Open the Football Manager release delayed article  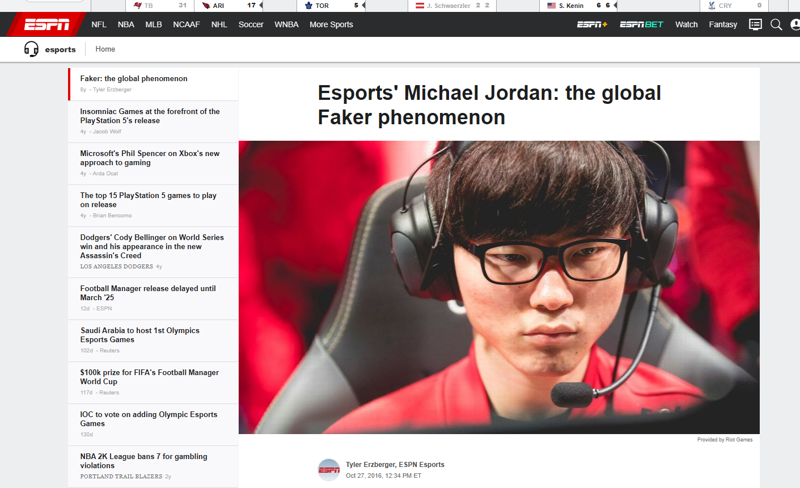point(148,293)
